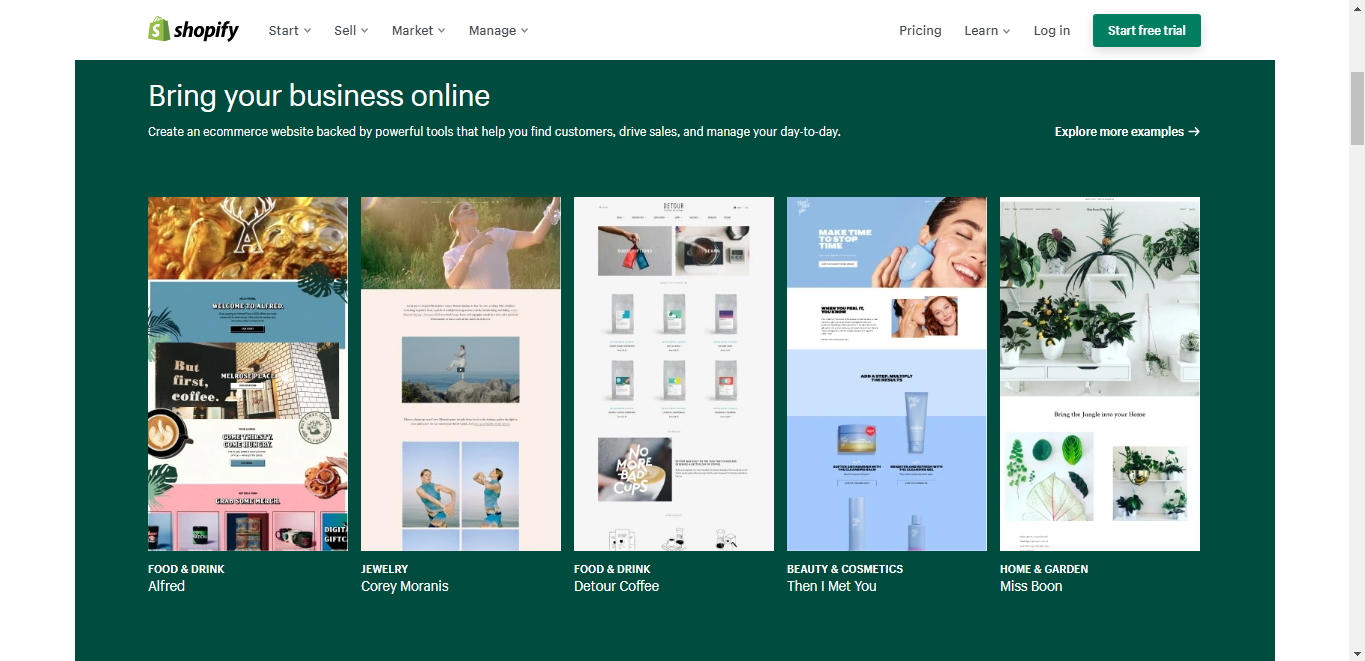The height and width of the screenshot is (661, 1365).
Task: Click the Detour Coffee title link
Action: click(616, 586)
